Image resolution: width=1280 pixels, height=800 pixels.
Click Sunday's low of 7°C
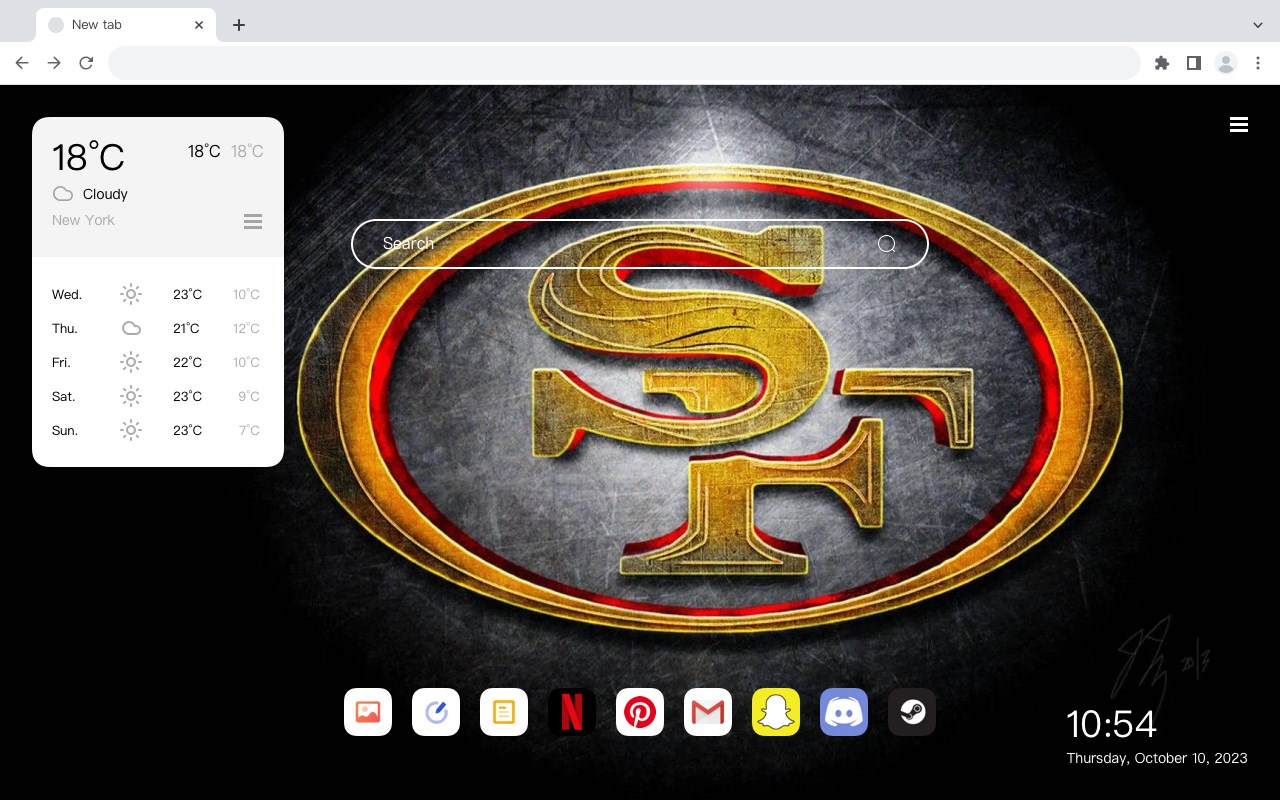[x=249, y=430]
